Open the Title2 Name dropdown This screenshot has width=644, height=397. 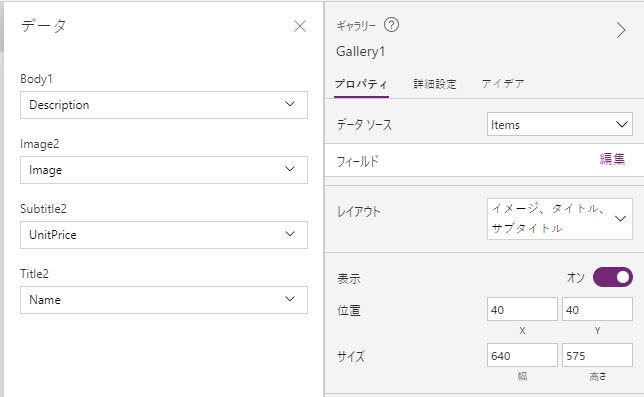(164, 300)
